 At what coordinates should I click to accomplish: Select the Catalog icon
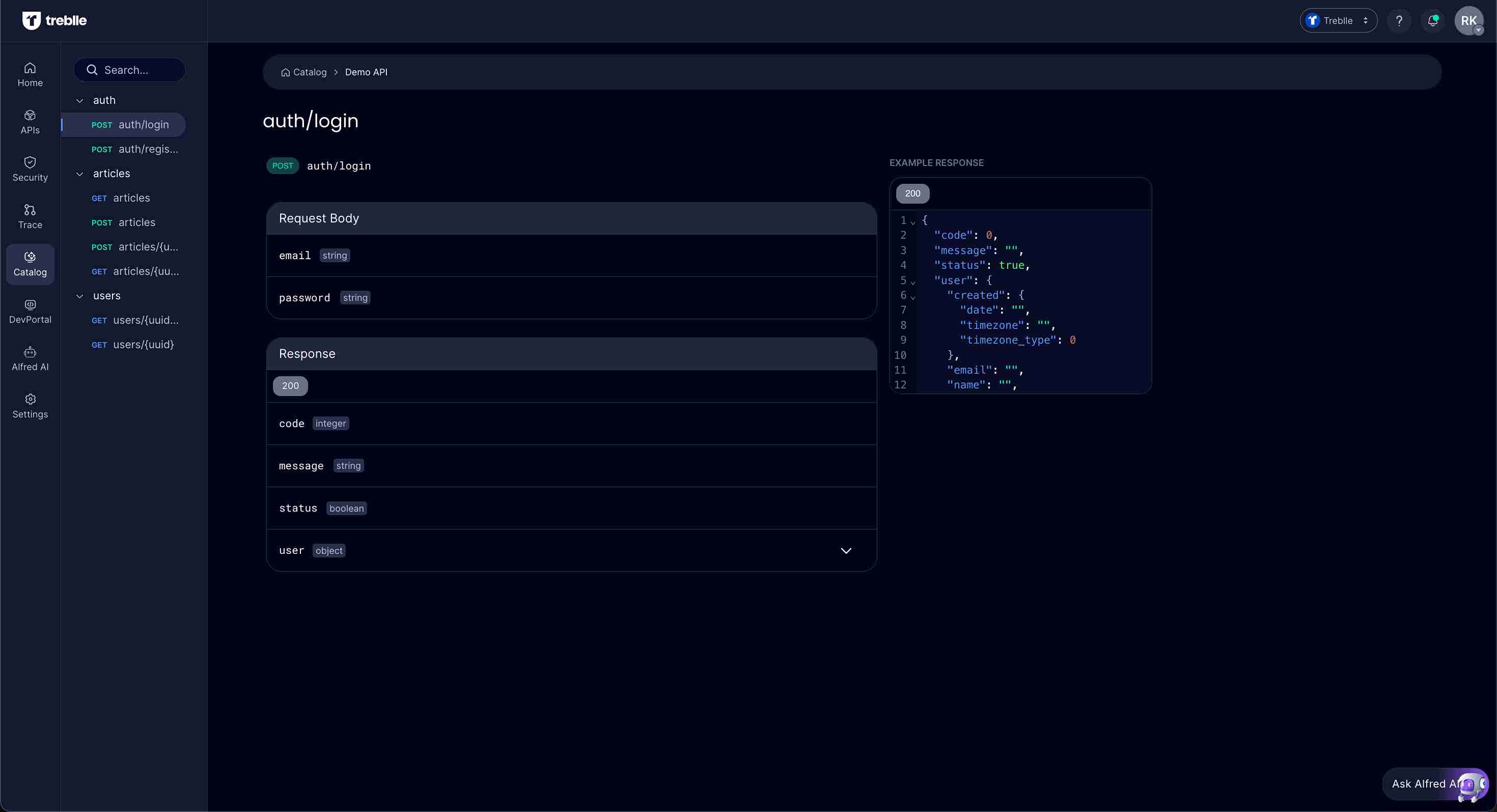(30, 264)
